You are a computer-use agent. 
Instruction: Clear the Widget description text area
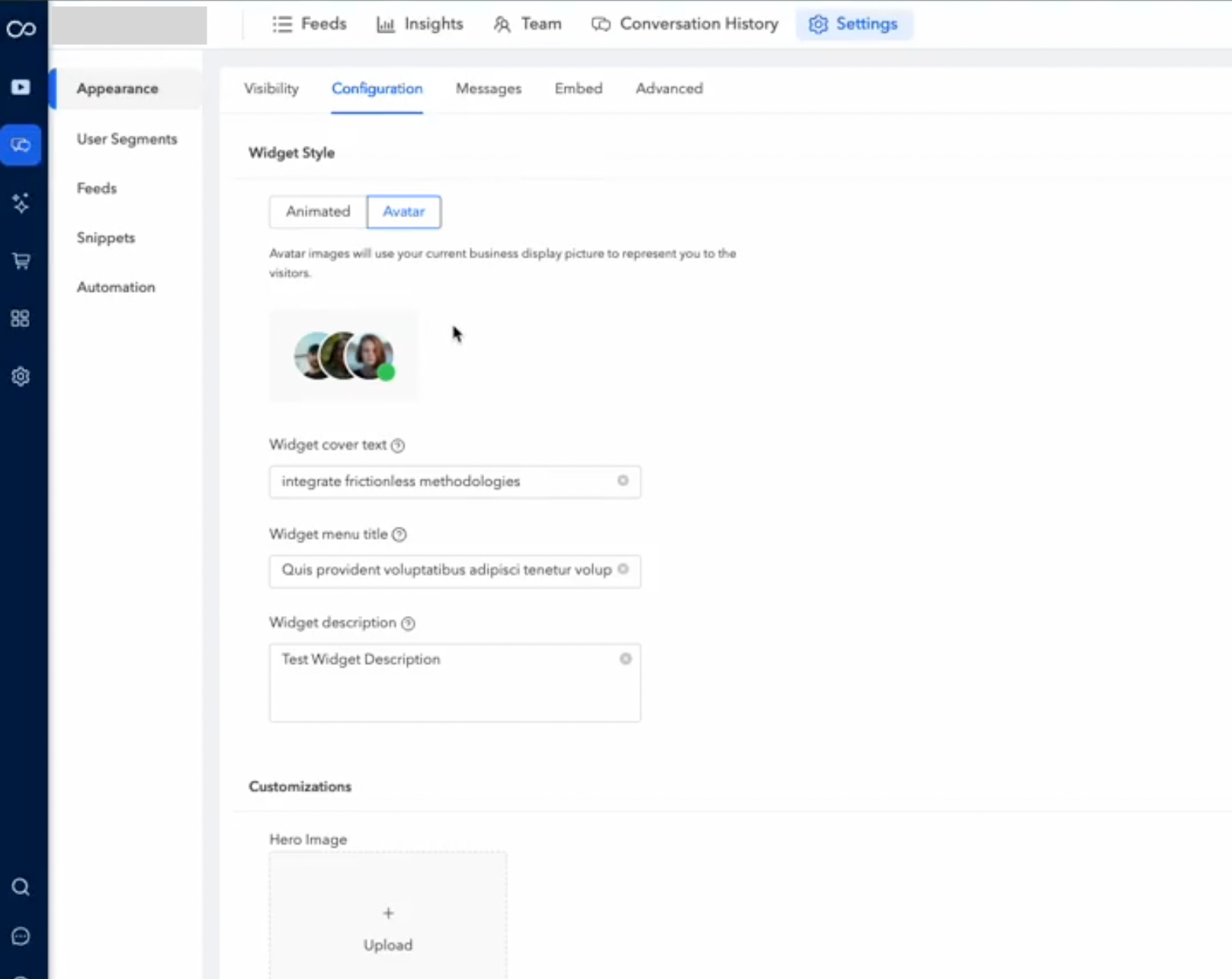625,659
